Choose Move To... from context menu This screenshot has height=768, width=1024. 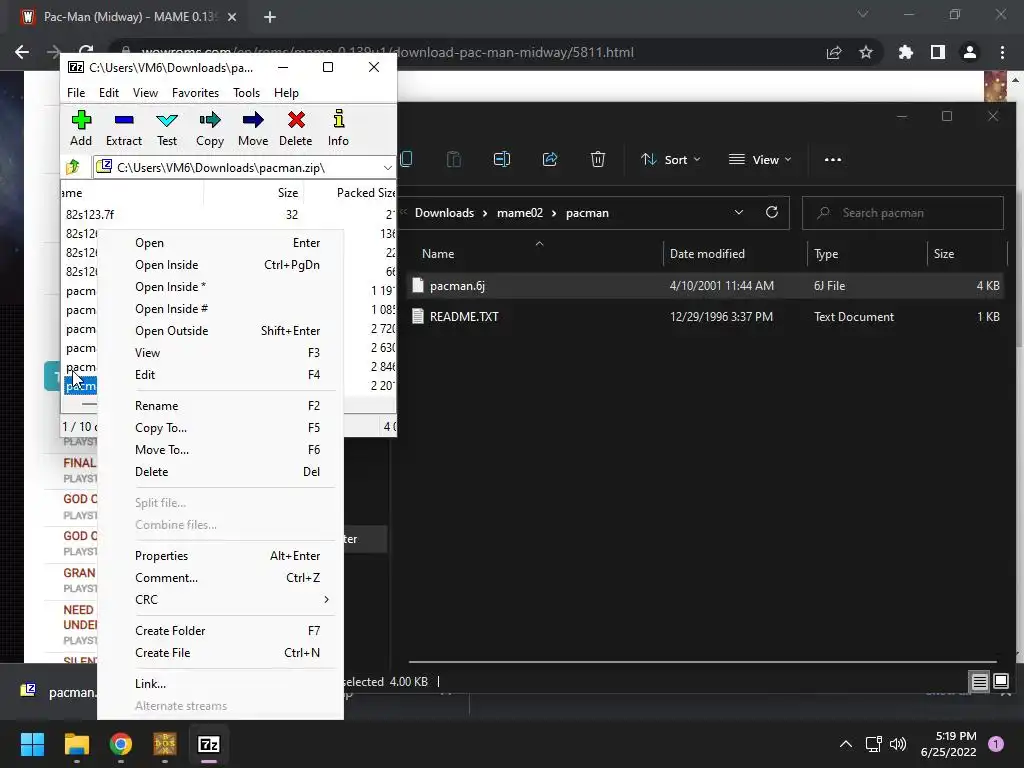221,450
